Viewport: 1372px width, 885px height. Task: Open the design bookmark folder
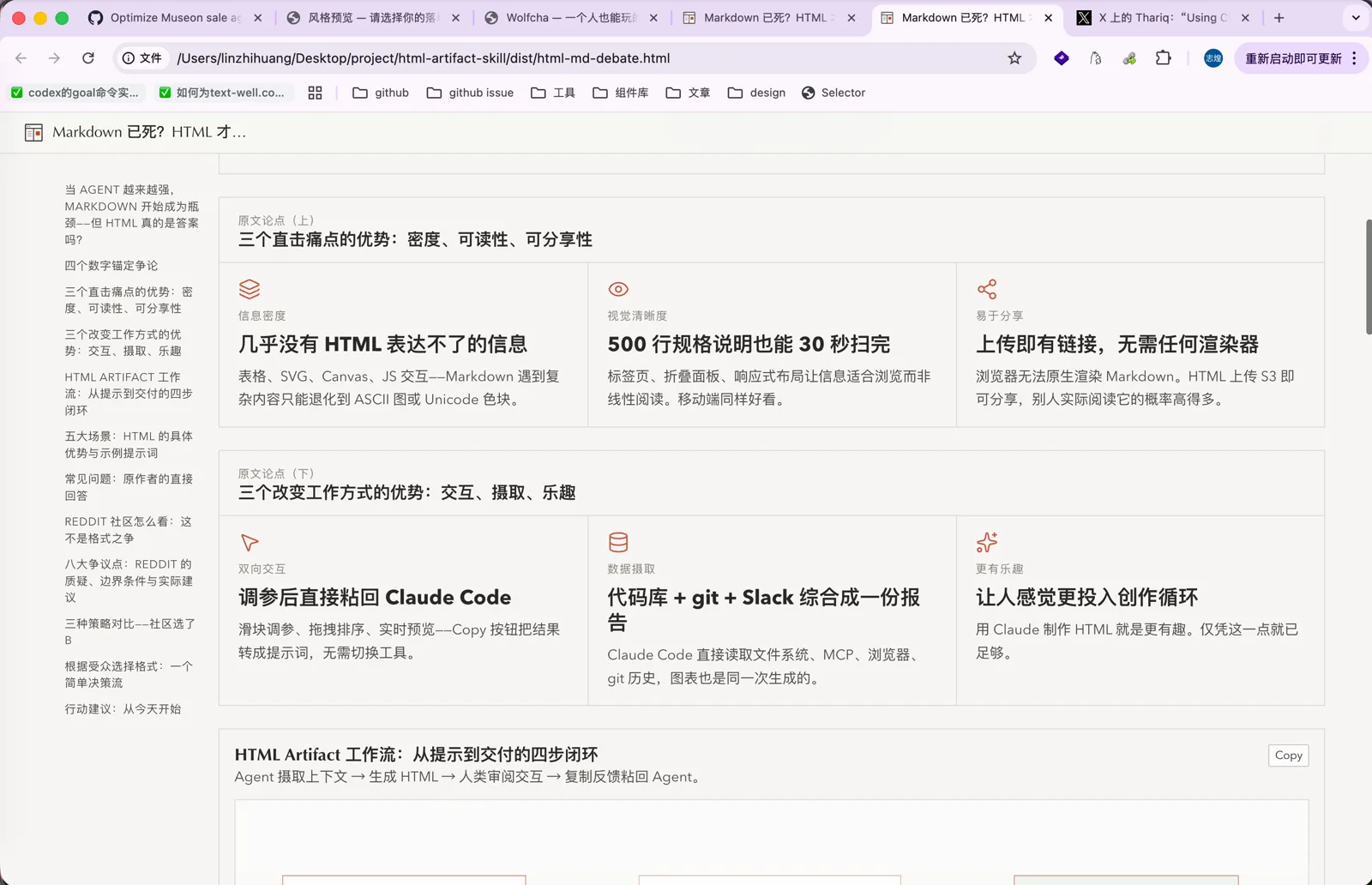click(x=756, y=93)
